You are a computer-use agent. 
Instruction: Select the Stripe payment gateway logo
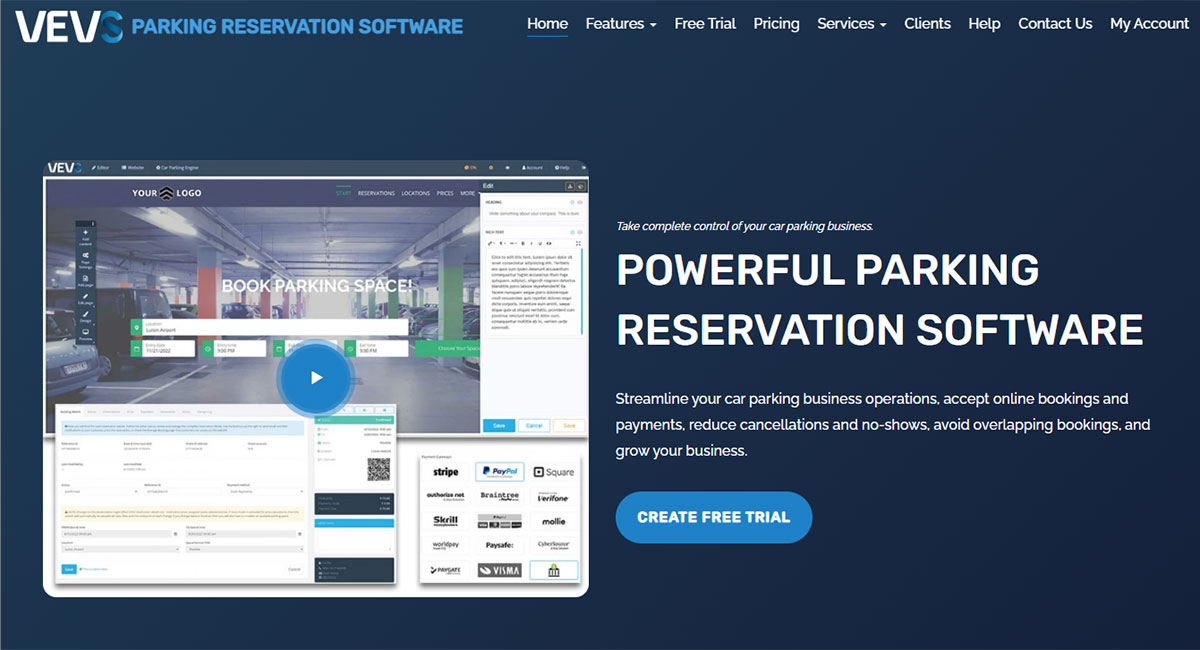coord(445,472)
